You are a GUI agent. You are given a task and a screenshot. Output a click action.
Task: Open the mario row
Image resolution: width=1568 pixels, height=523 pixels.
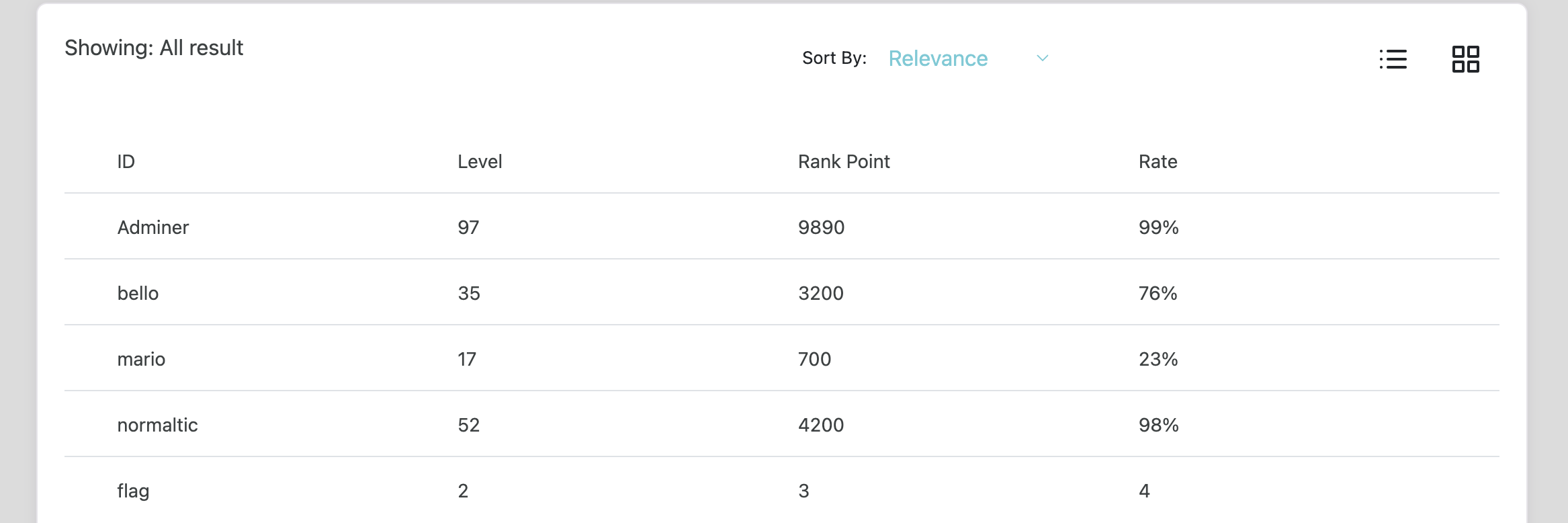coord(782,358)
